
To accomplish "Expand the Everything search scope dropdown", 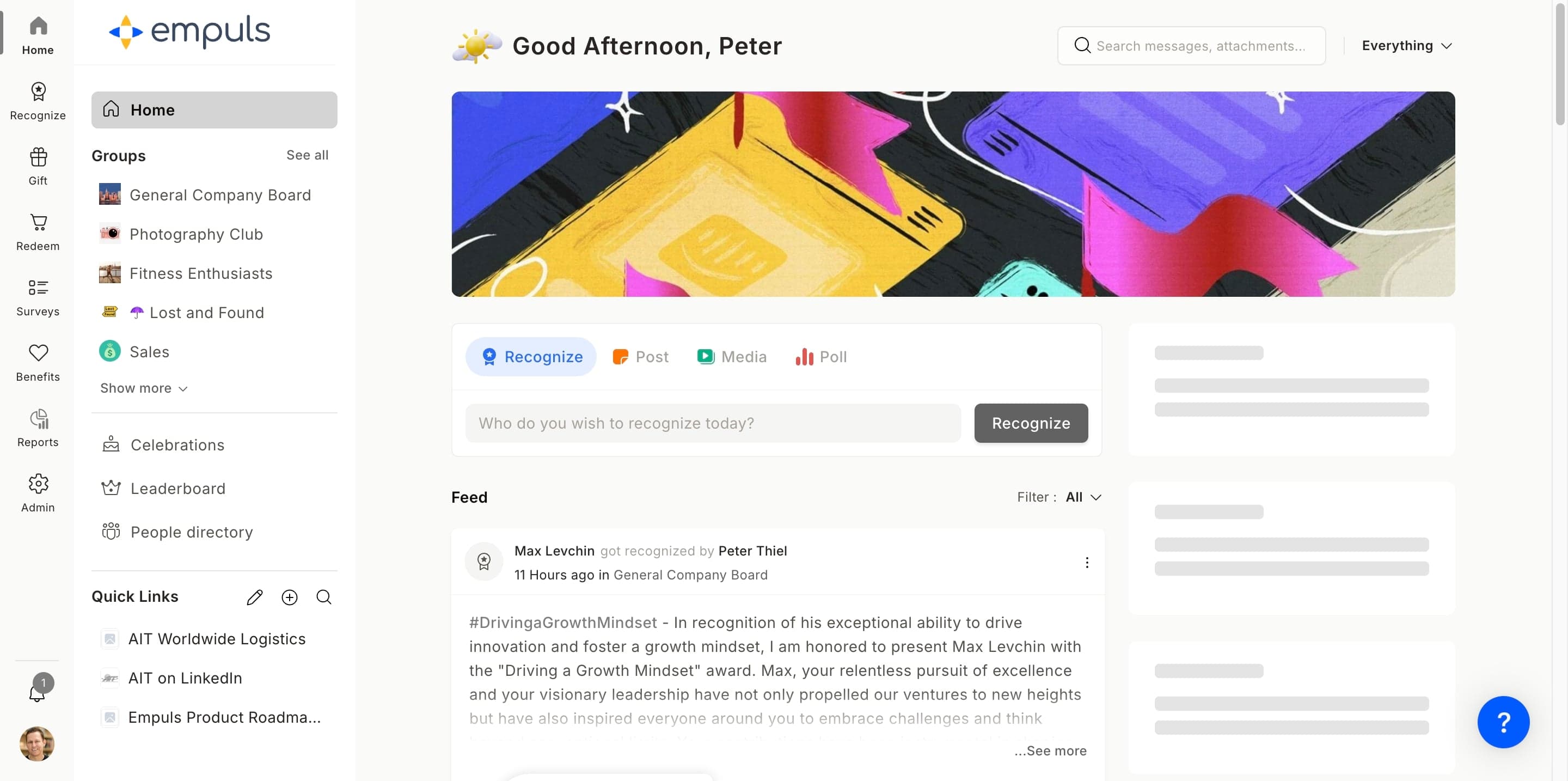I will coord(1407,46).
